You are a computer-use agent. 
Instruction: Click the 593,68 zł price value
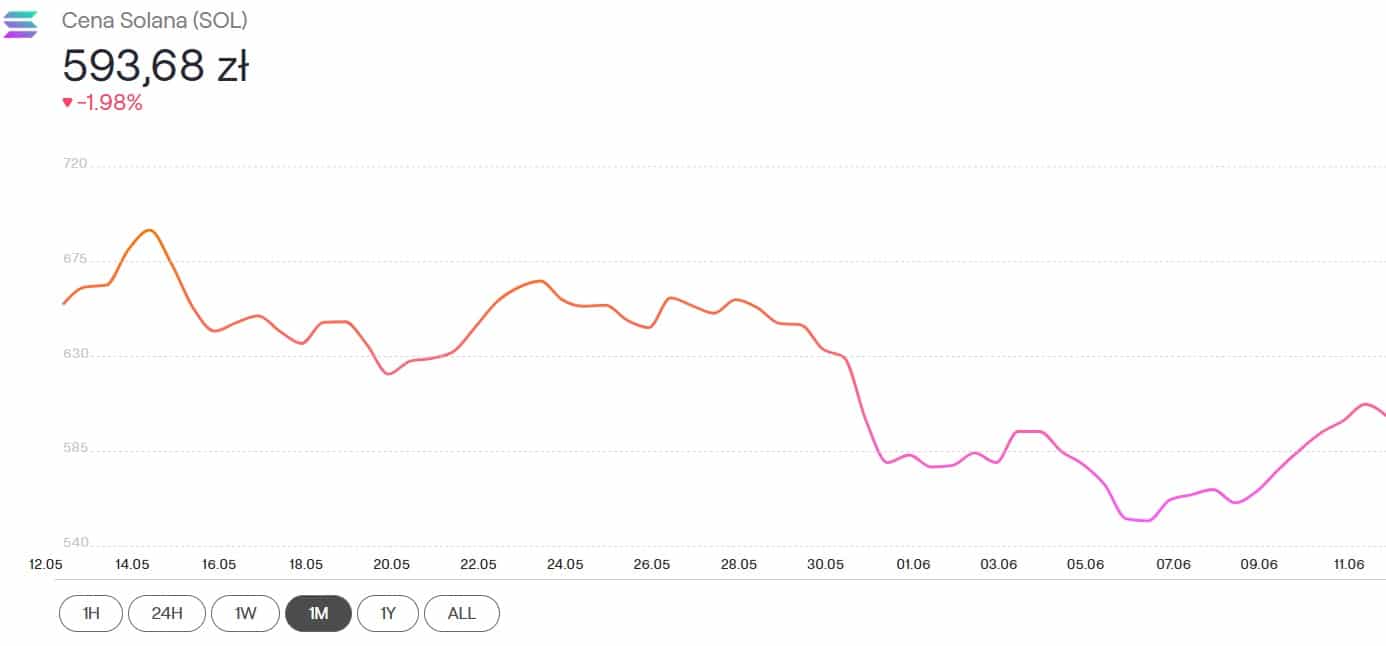pyautogui.click(x=155, y=66)
